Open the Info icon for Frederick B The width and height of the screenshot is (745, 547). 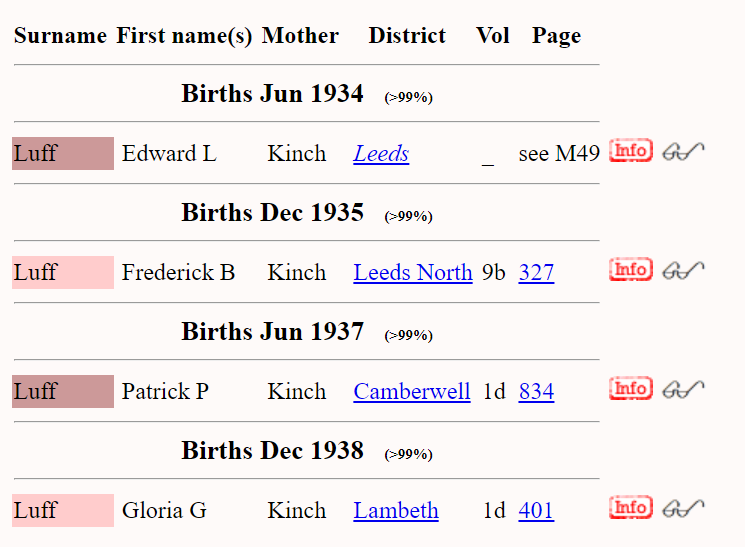(x=630, y=270)
